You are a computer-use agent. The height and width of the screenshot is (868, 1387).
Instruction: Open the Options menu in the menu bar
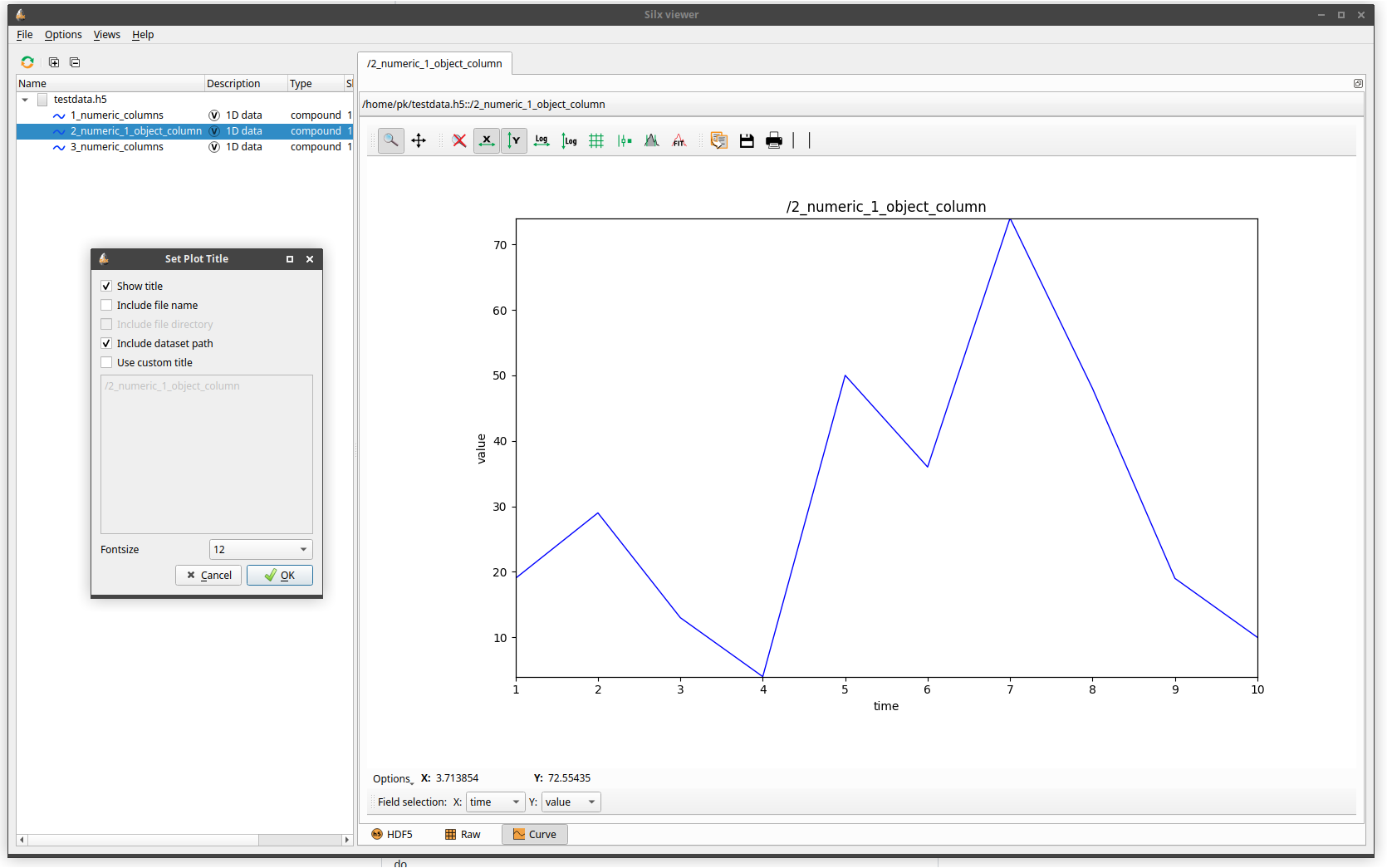point(63,34)
